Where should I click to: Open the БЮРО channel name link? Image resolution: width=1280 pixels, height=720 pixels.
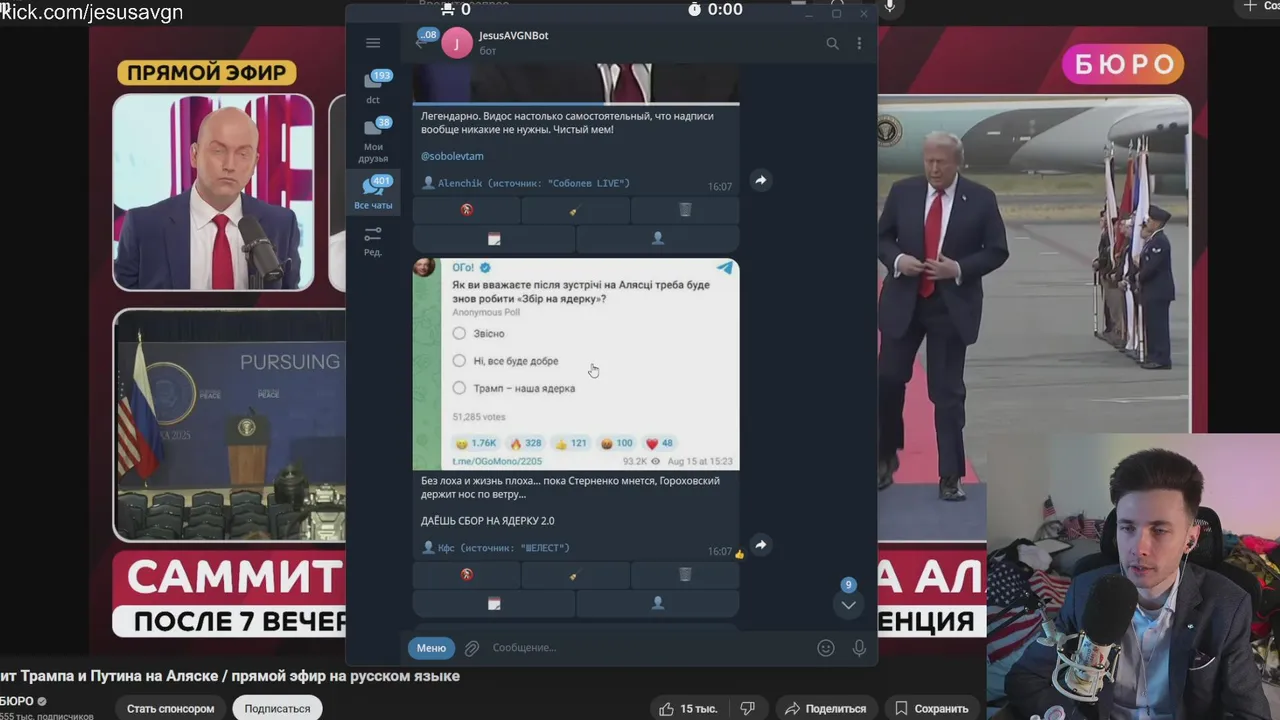point(17,701)
